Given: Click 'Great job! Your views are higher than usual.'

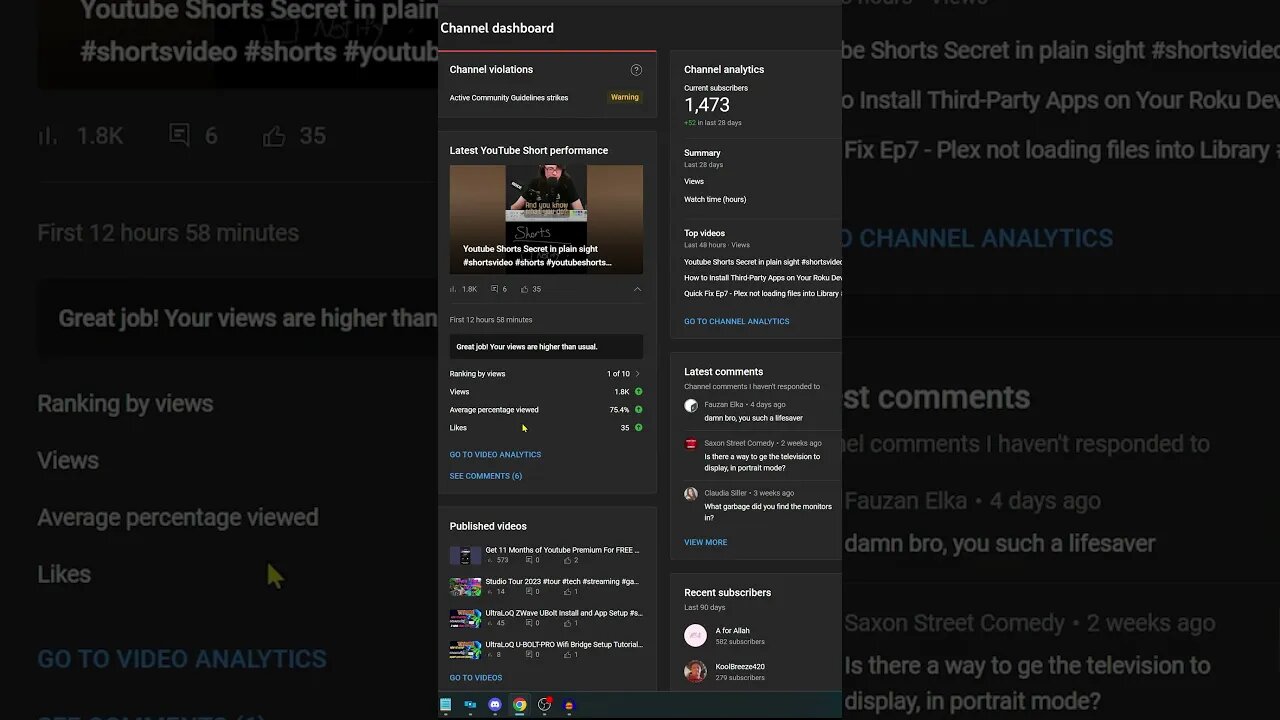Looking at the screenshot, I should [527, 347].
